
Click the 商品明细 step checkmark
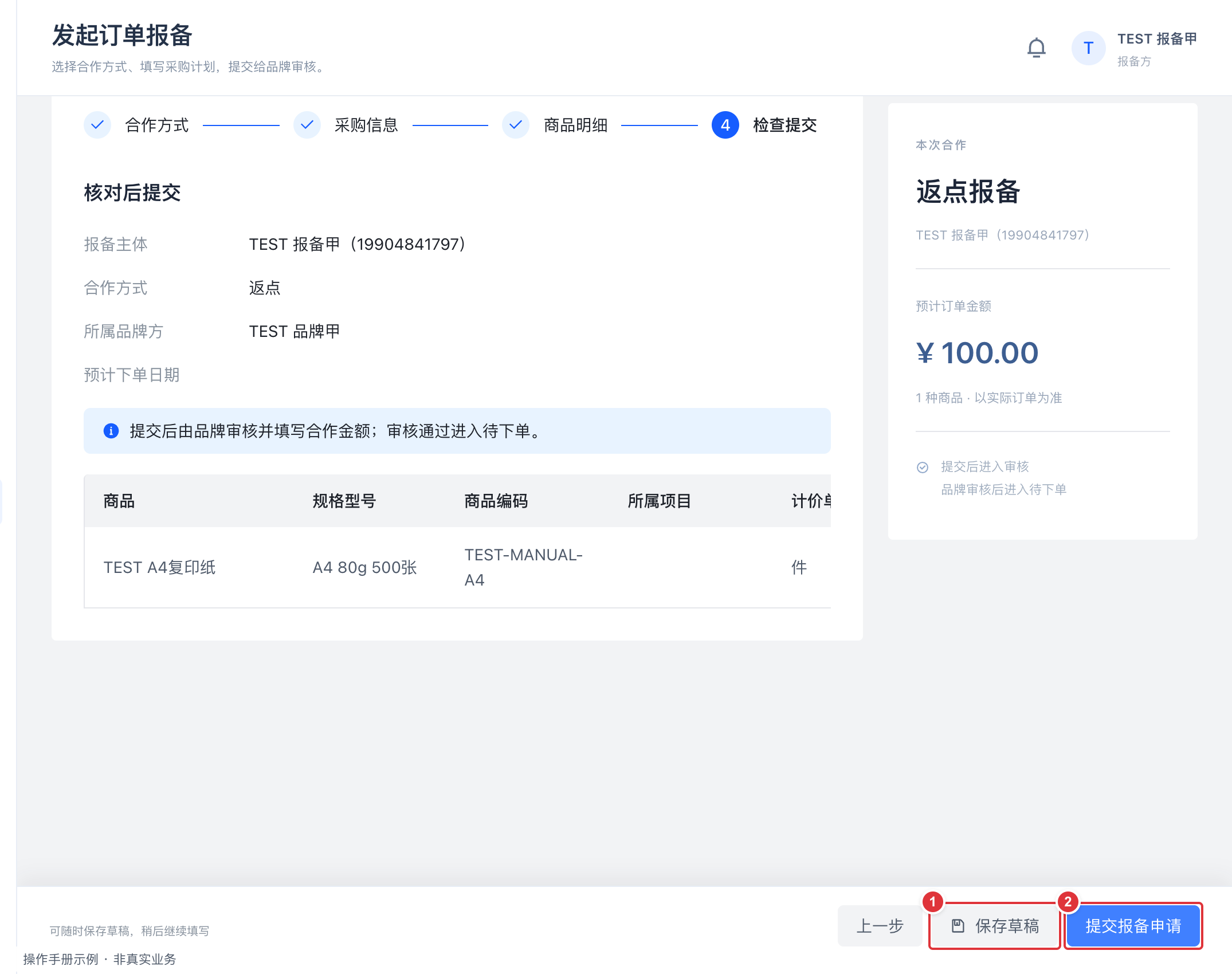click(x=516, y=125)
